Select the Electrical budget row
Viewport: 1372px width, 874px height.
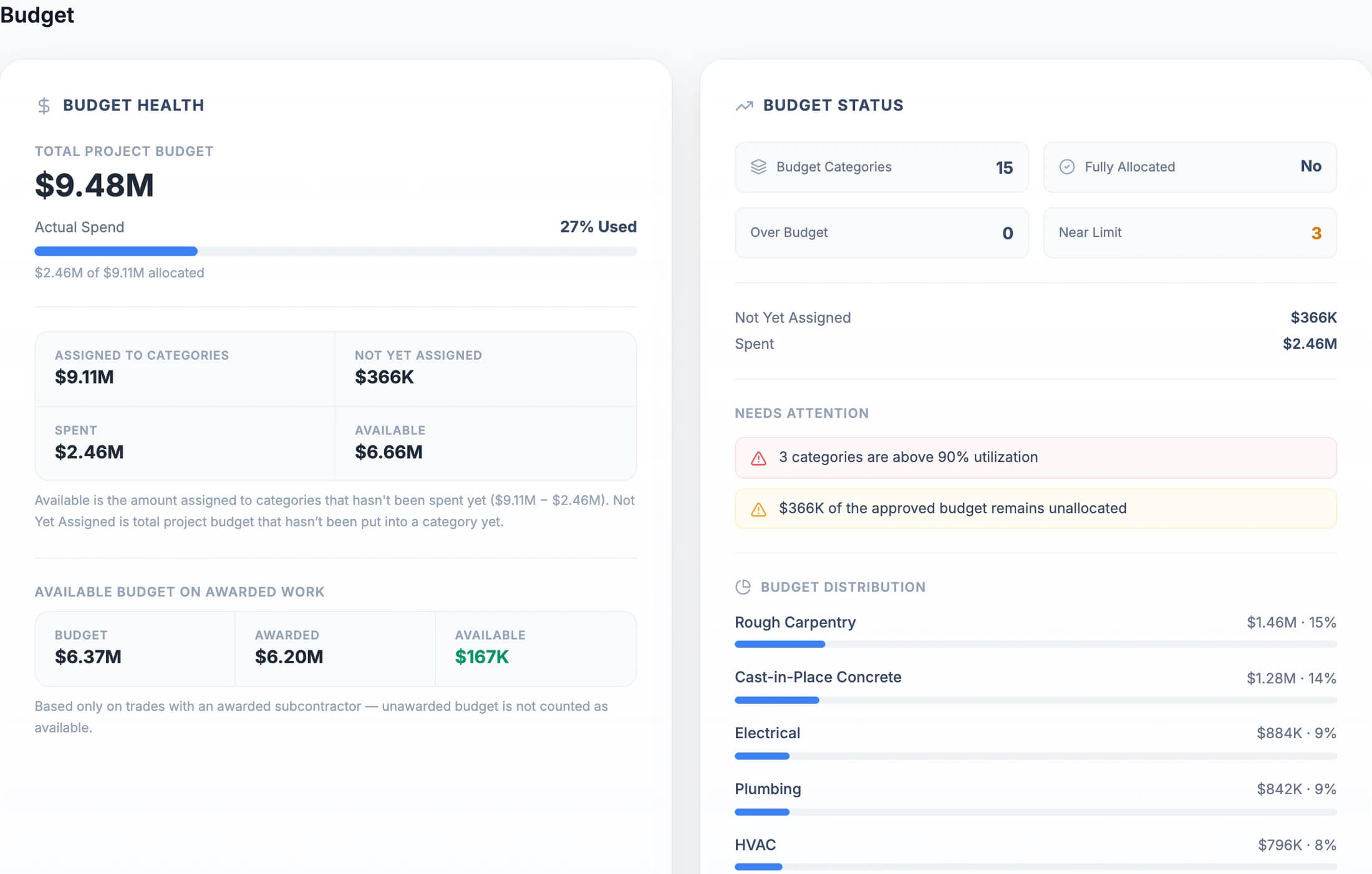click(x=1035, y=742)
